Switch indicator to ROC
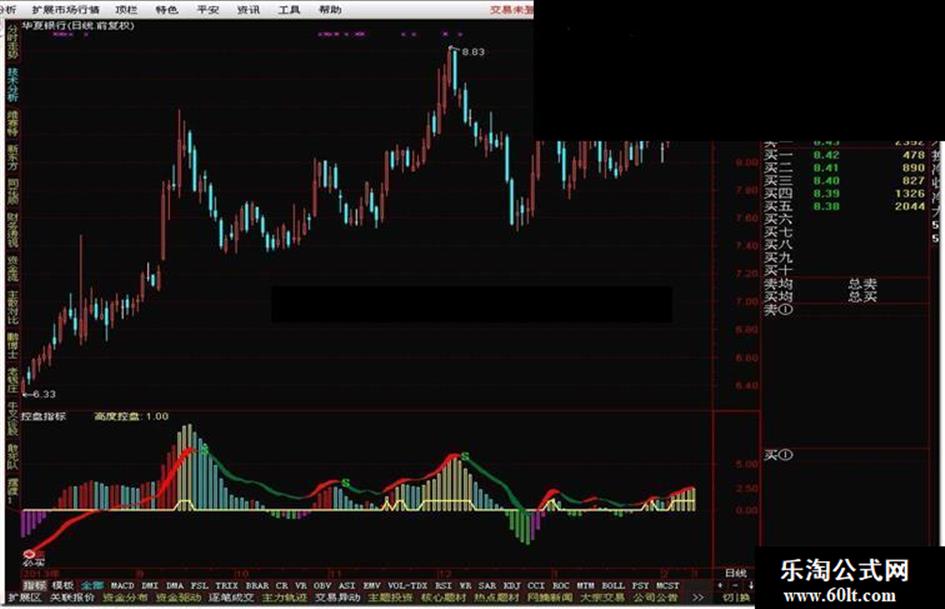Image resolution: width=945 pixels, height=609 pixels. tap(560, 585)
